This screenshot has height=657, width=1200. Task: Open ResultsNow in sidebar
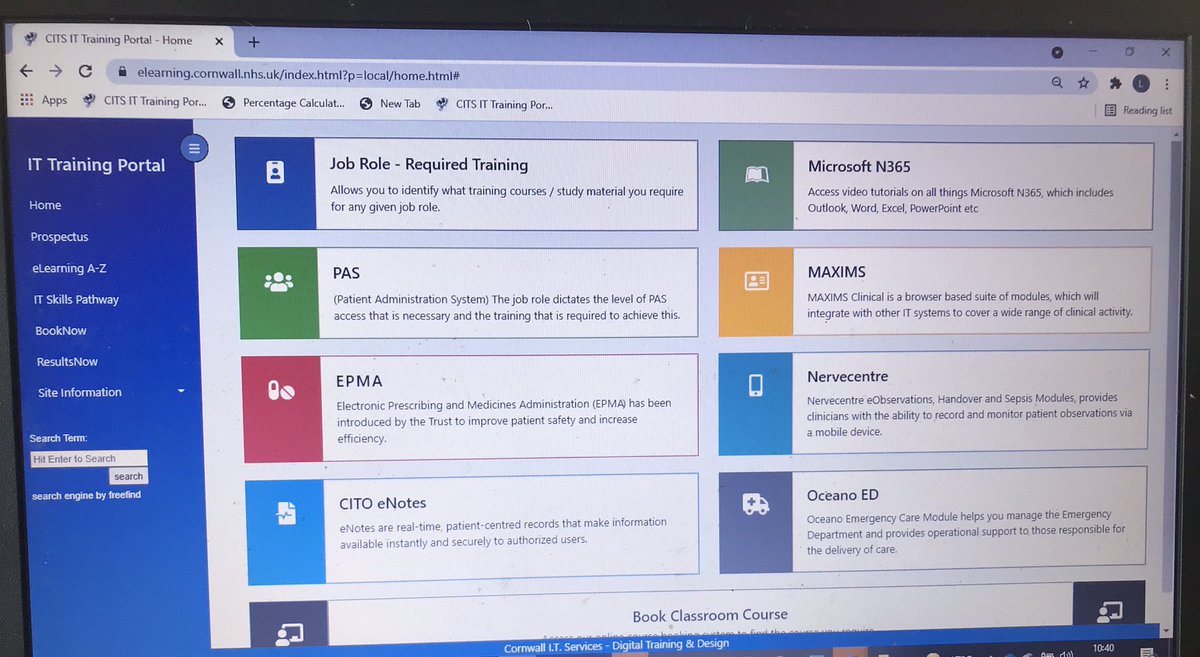[67, 361]
